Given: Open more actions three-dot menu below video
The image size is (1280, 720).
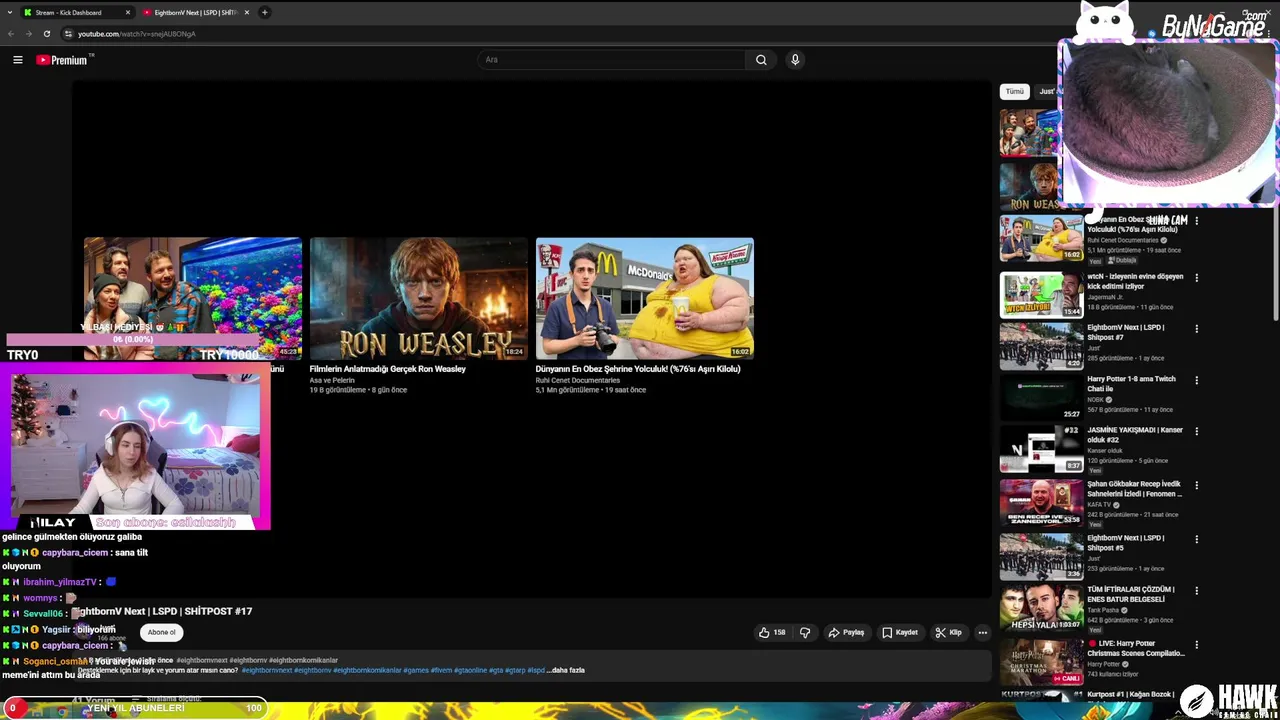Looking at the screenshot, I should click(x=982, y=632).
